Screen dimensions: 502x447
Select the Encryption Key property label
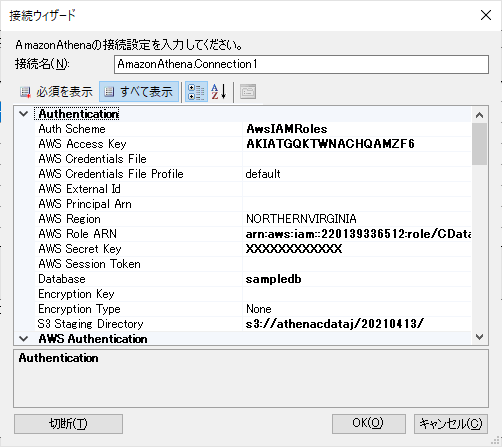pos(76,294)
